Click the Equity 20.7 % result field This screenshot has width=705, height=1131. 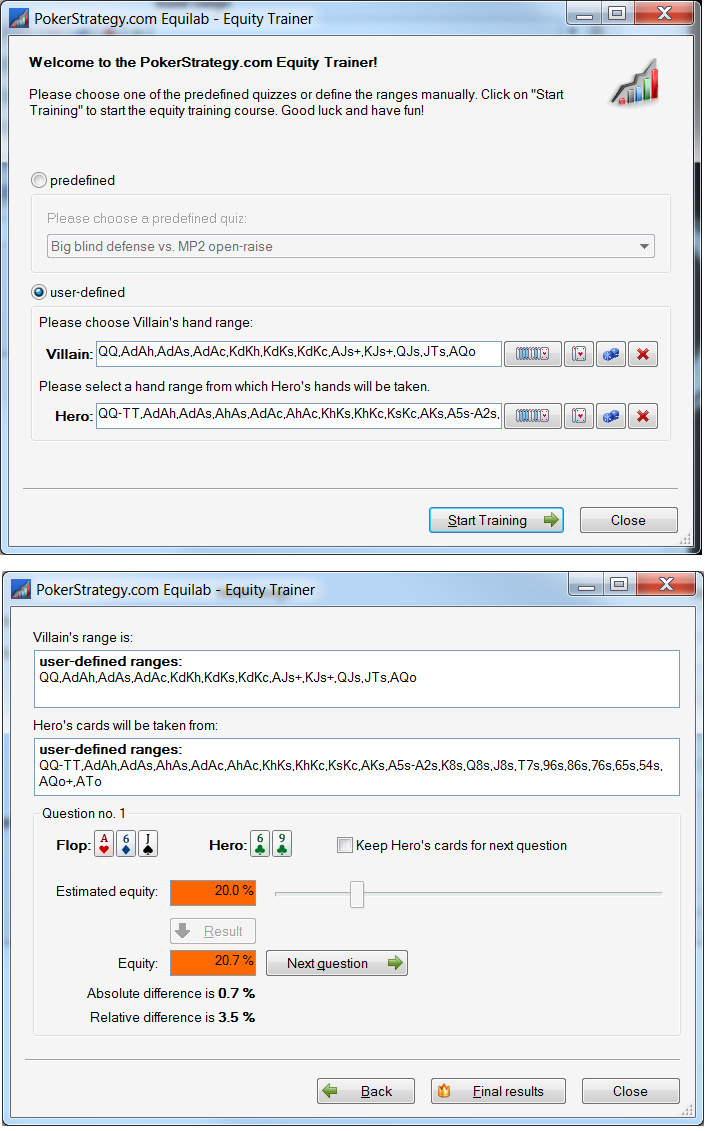point(213,962)
